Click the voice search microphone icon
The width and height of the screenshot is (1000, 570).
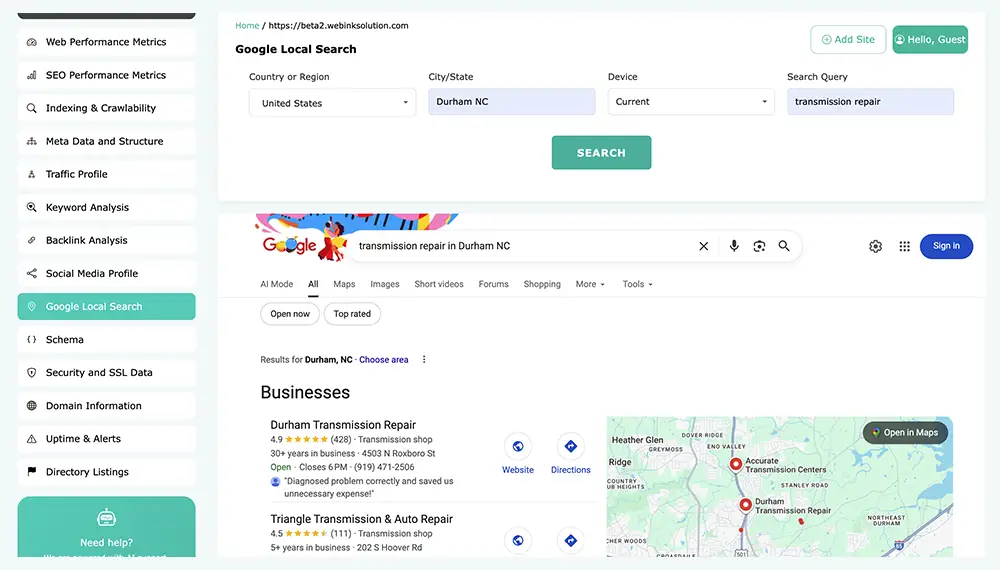[x=734, y=246]
